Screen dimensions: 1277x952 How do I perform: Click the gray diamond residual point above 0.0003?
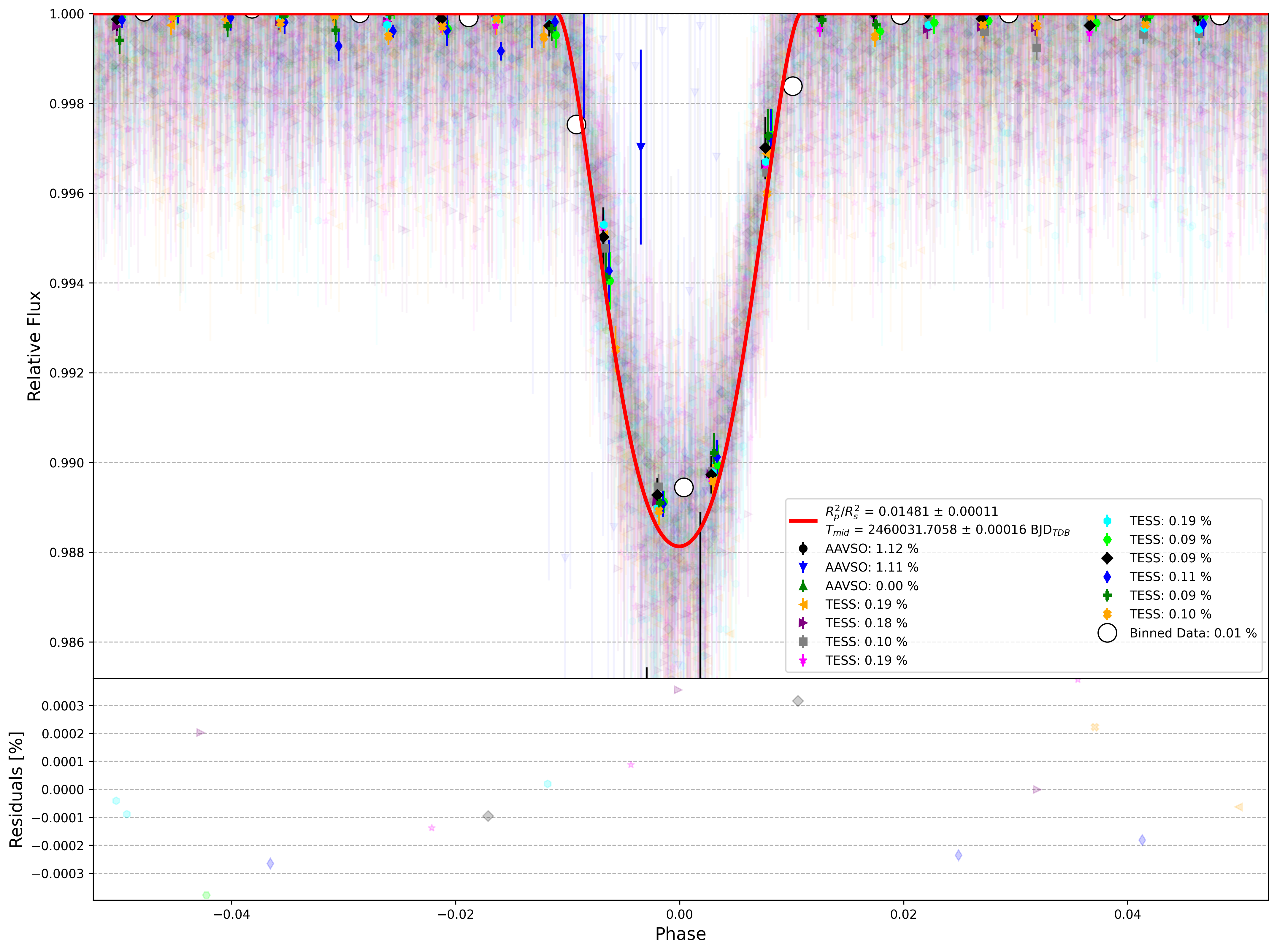[x=797, y=701]
